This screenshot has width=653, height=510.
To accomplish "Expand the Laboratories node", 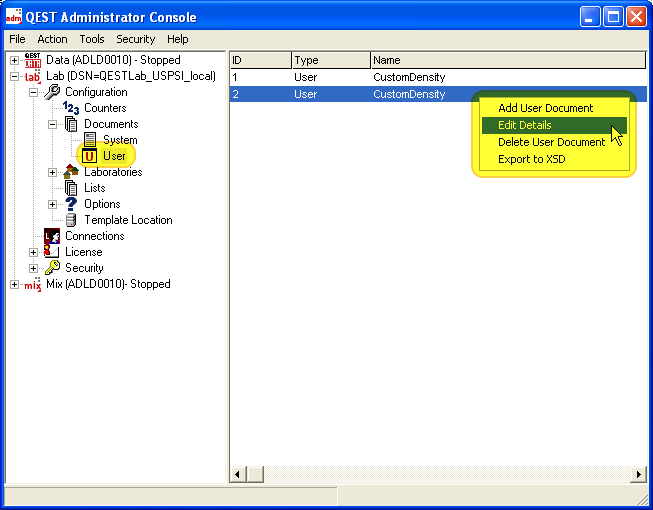I will pyautogui.click(x=52, y=172).
